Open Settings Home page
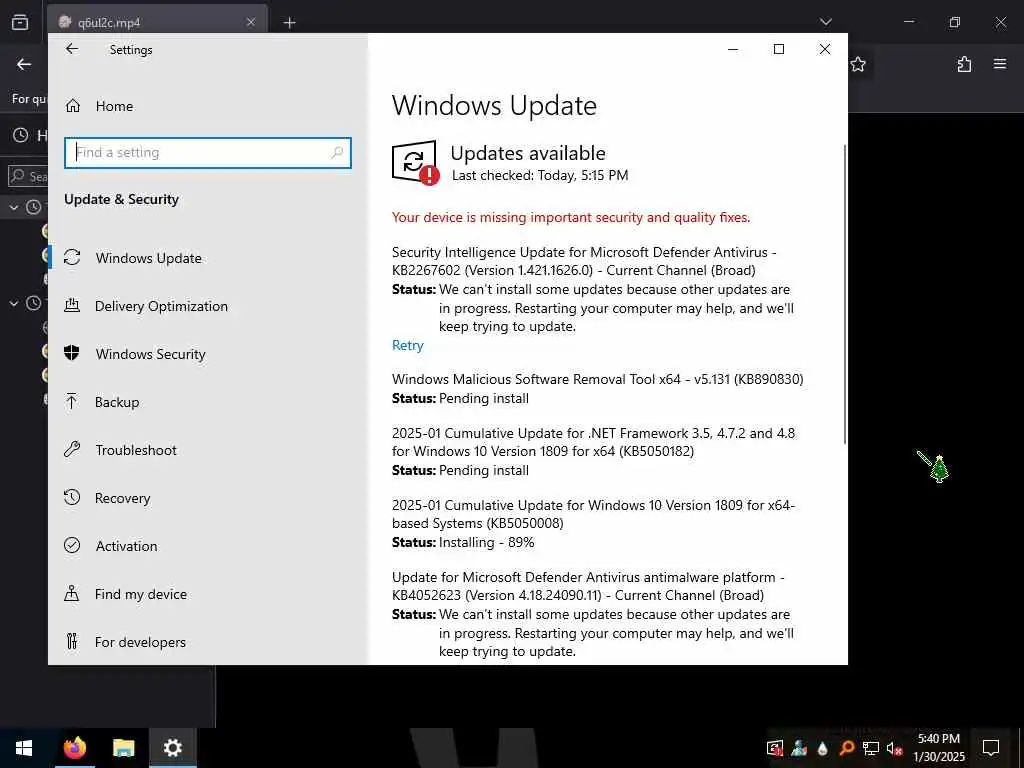Viewport: 1024px width, 768px height. pyautogui.click(x=99, y=106)
